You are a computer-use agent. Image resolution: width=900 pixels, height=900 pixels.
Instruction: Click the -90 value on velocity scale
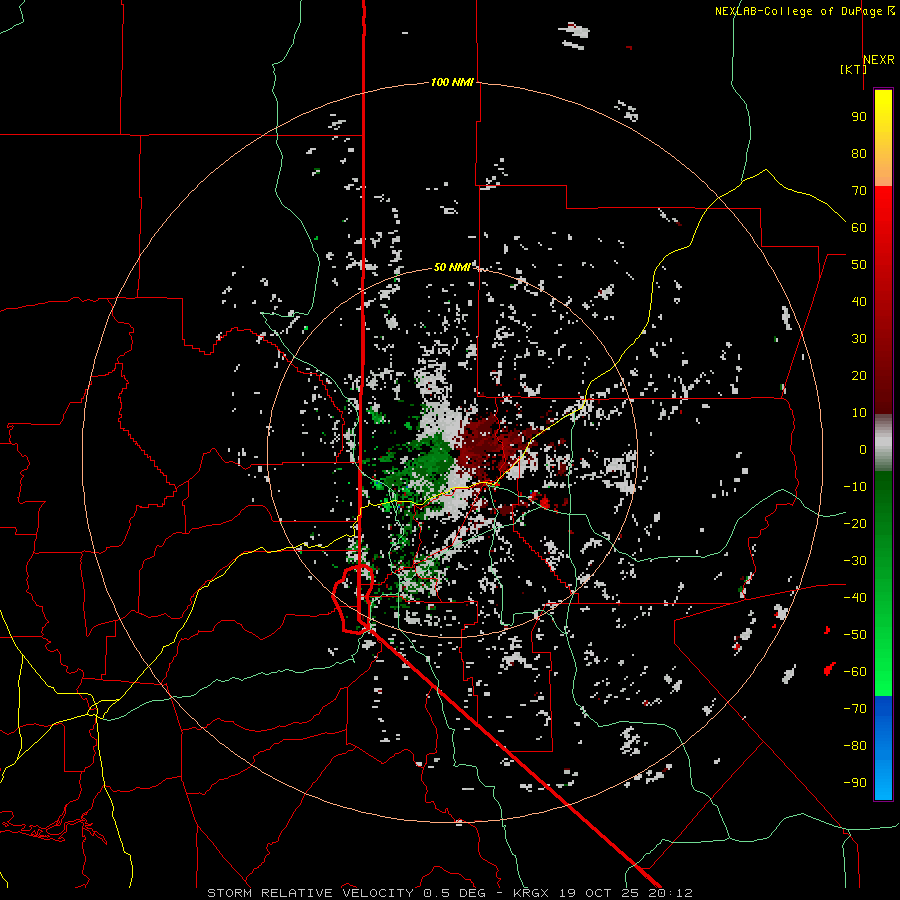(855, 783)
